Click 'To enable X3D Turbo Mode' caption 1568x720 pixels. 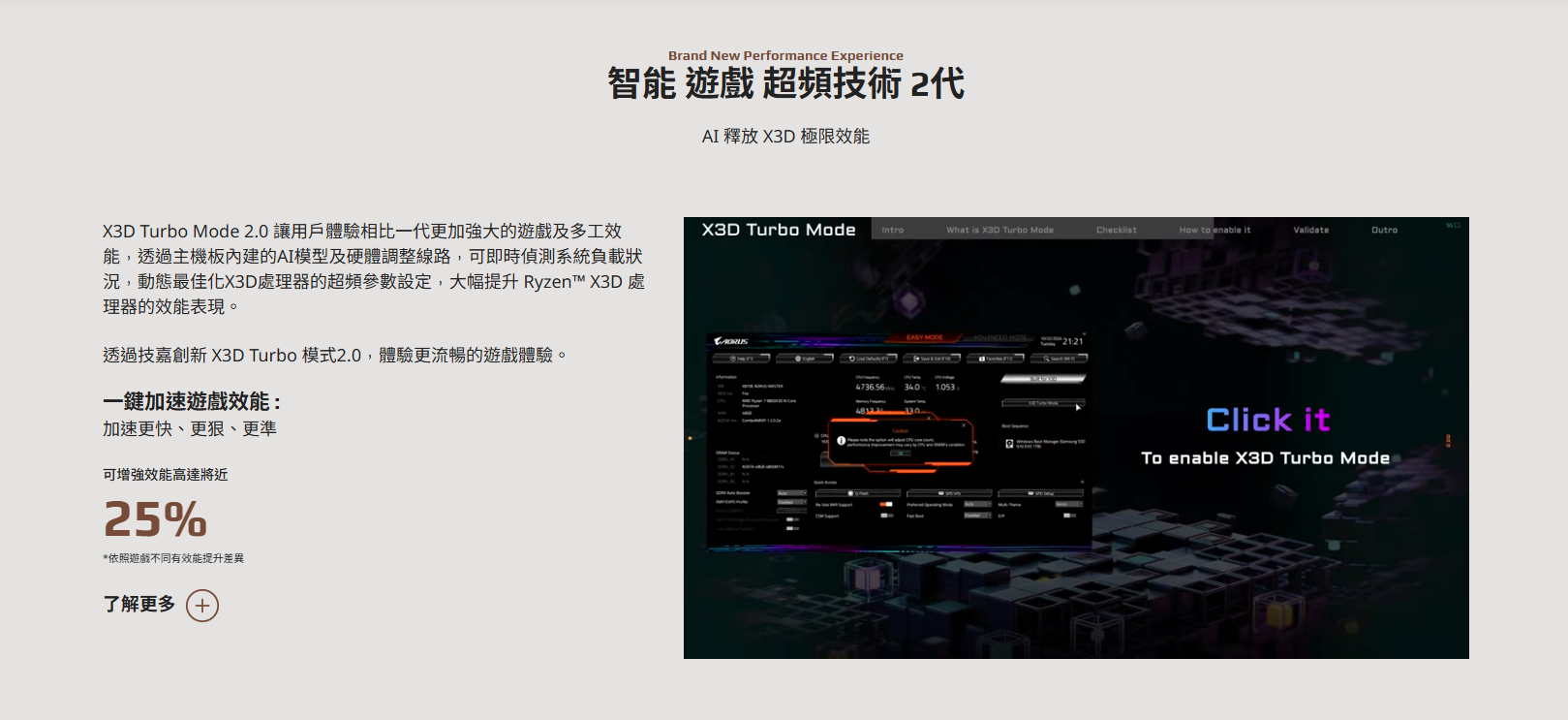(1265, 458)
